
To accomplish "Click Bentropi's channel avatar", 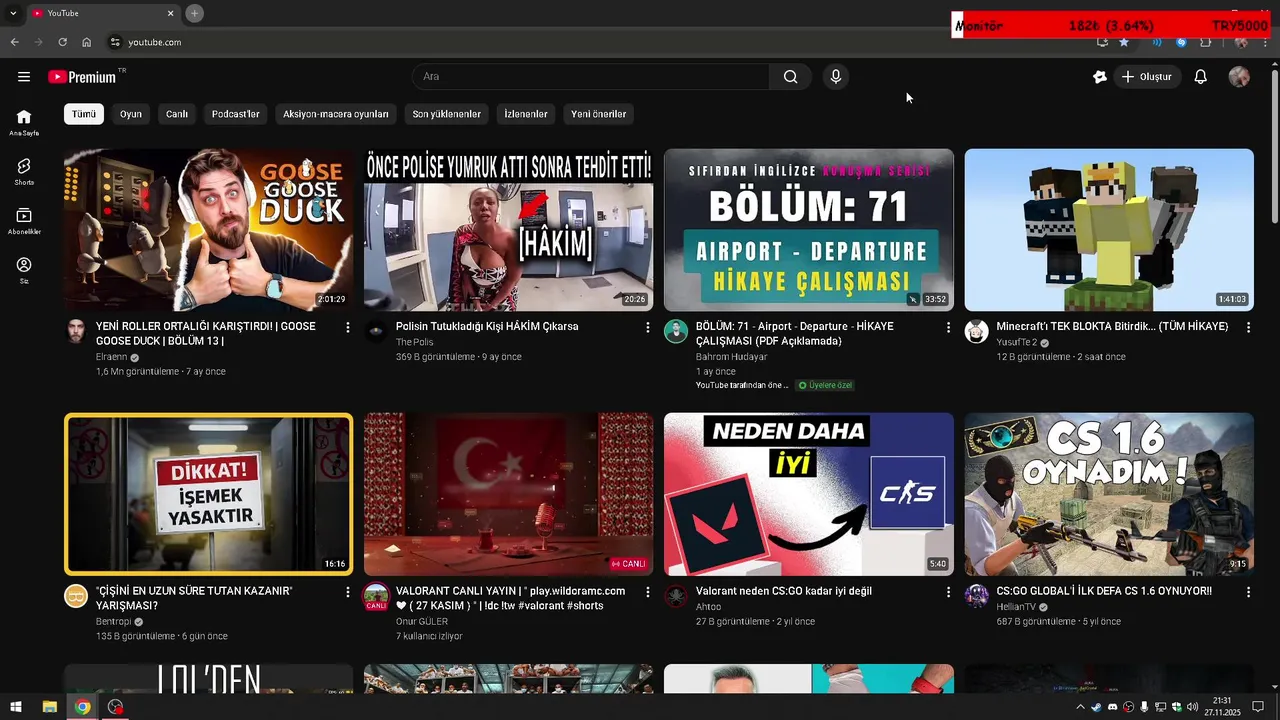I will tap(76, 596).
